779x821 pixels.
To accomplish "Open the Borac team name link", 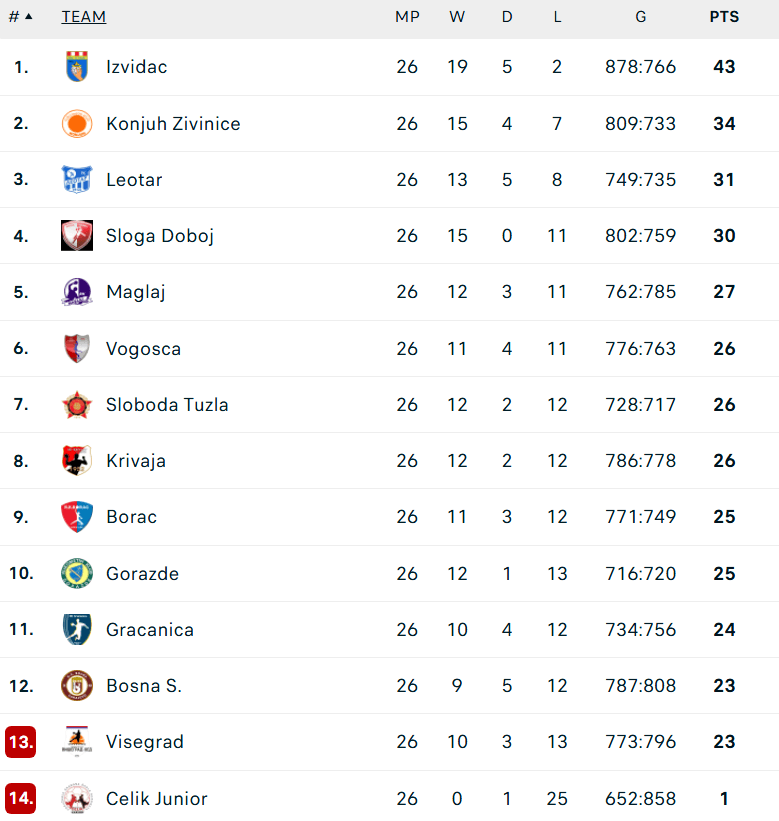I will tap(131, 517).
